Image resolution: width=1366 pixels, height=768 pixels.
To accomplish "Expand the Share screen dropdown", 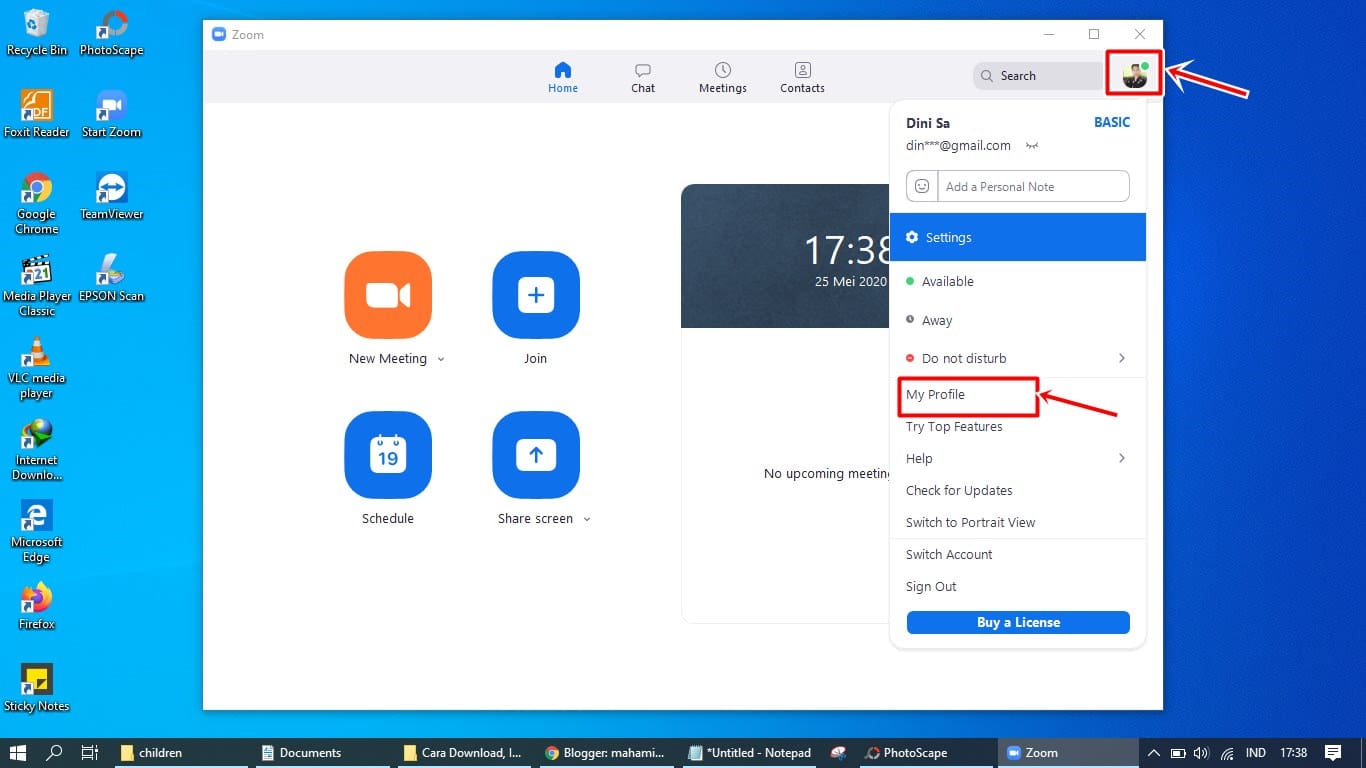I will coord(587,519).
